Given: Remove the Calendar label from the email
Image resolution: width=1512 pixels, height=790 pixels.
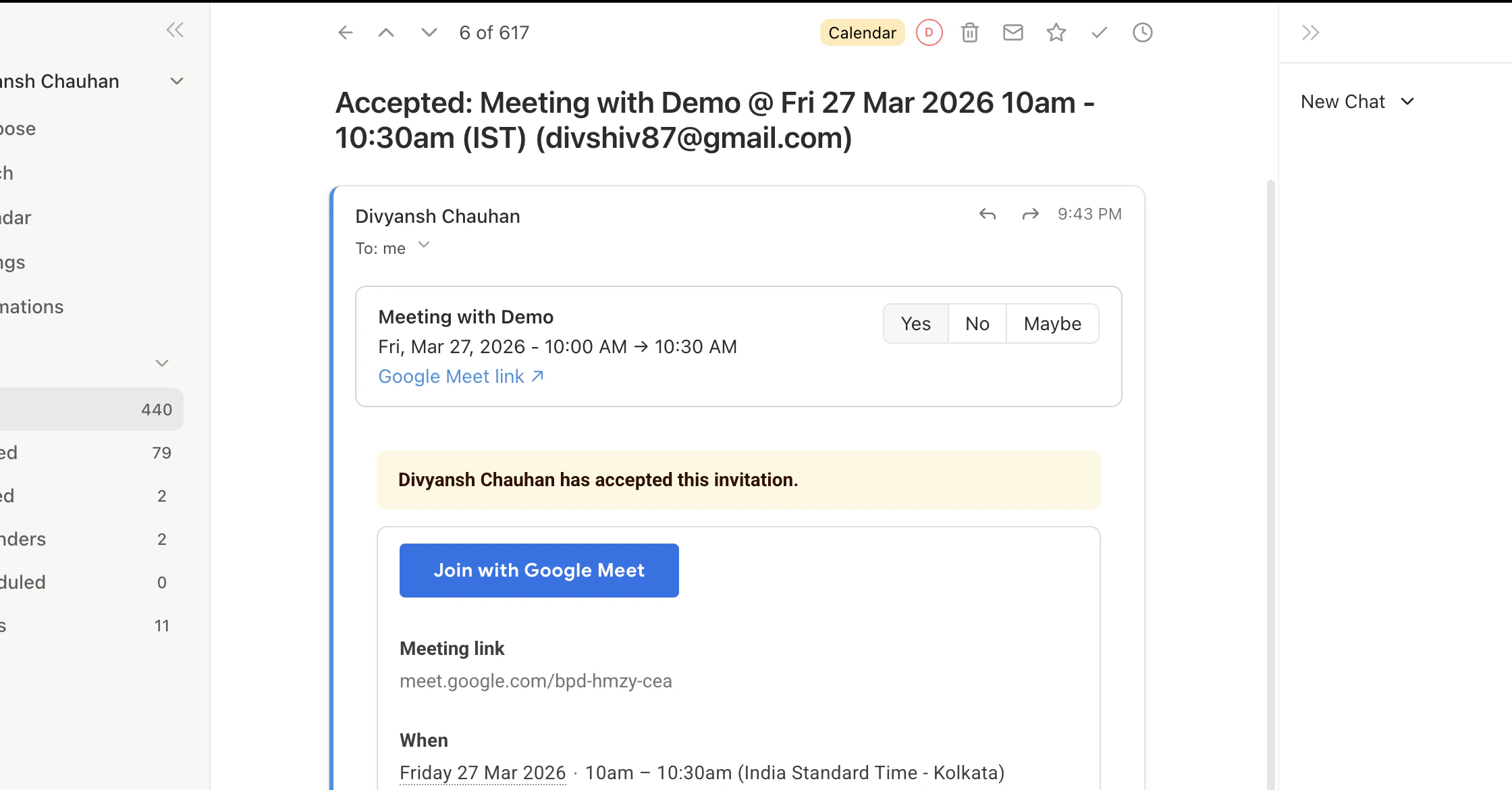Looking at the screenshot, I should (861, 32).
